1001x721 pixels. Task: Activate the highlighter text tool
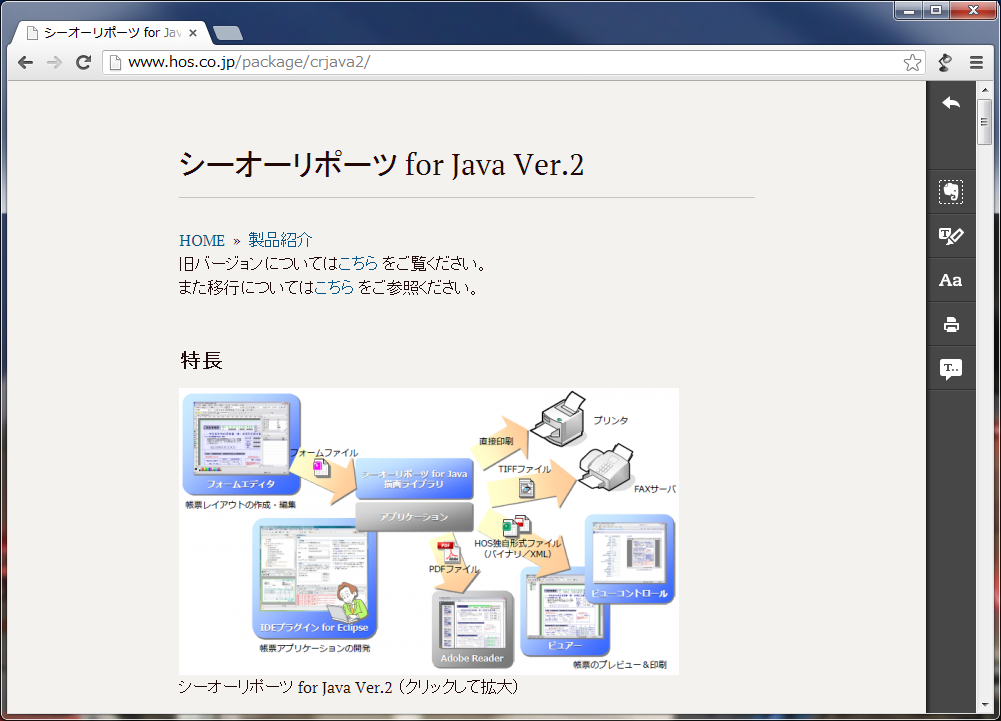click(951, 236)
